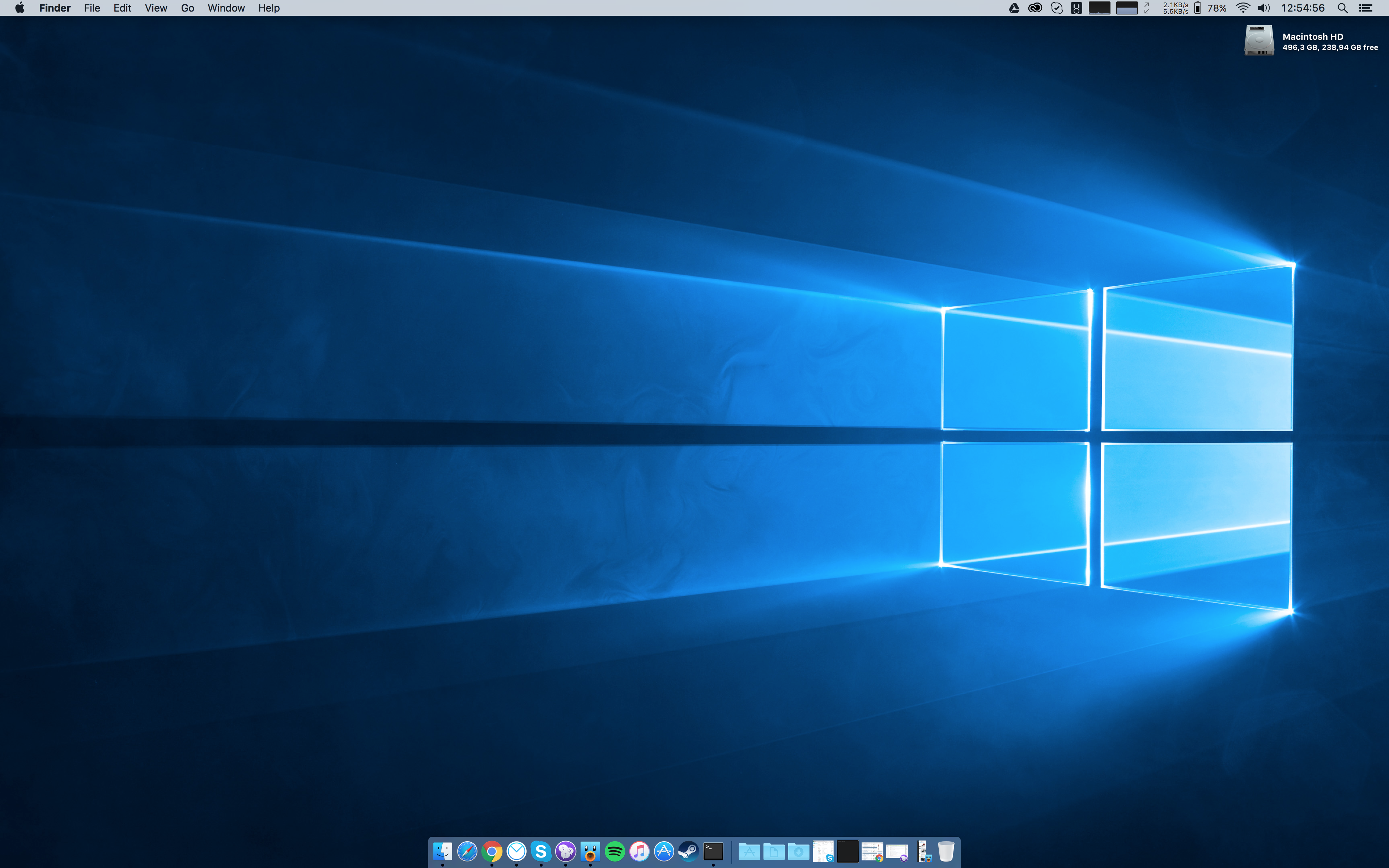Open Notification Center list icon

pyautogui.click(x=1365, y=8)
